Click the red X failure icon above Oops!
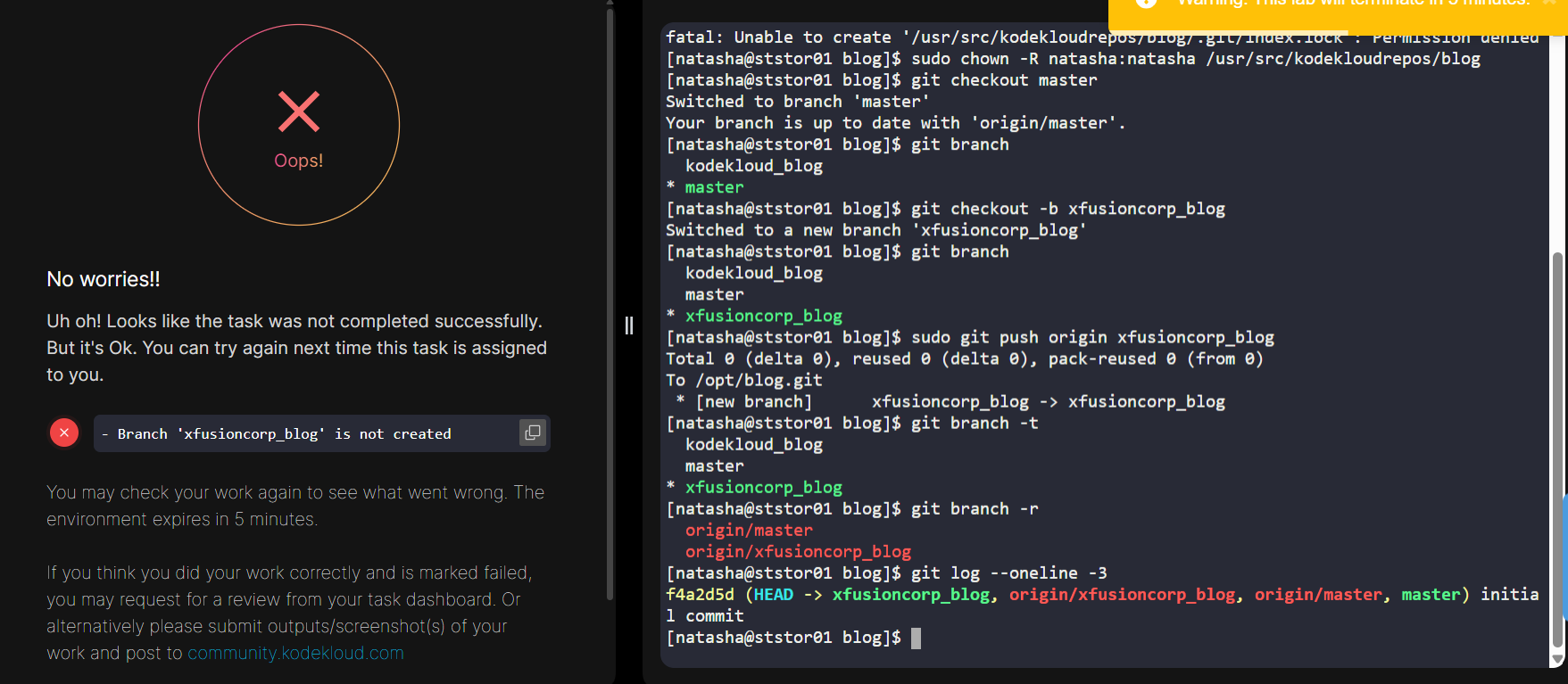The height and width of the screenshot is (684, 1568). (x=298, y=111)
